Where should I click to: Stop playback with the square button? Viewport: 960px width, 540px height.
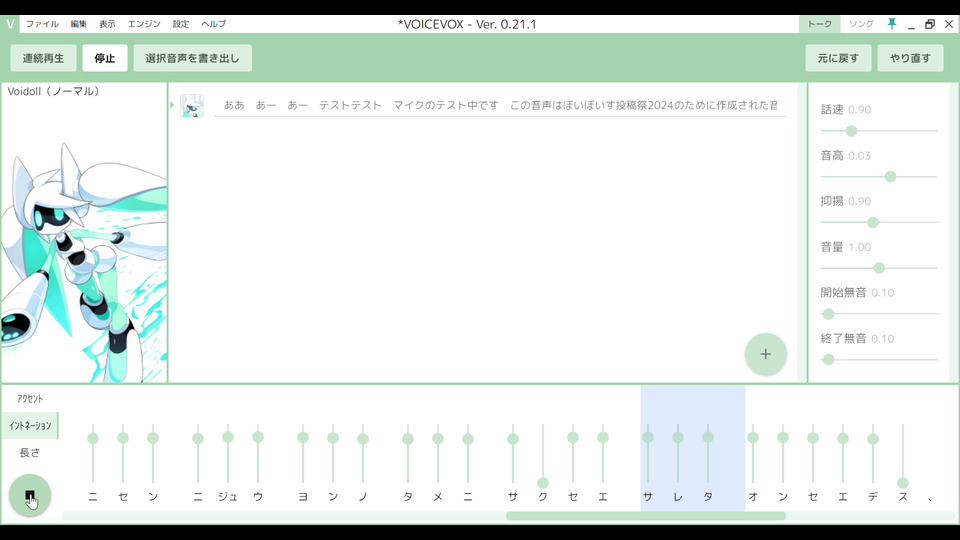tap(30, 495)
